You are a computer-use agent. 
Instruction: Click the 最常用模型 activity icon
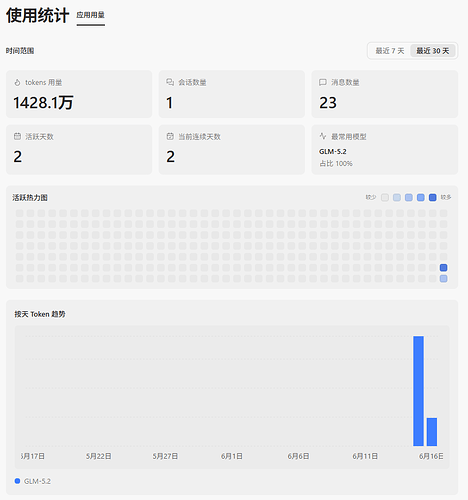point(323,136)
